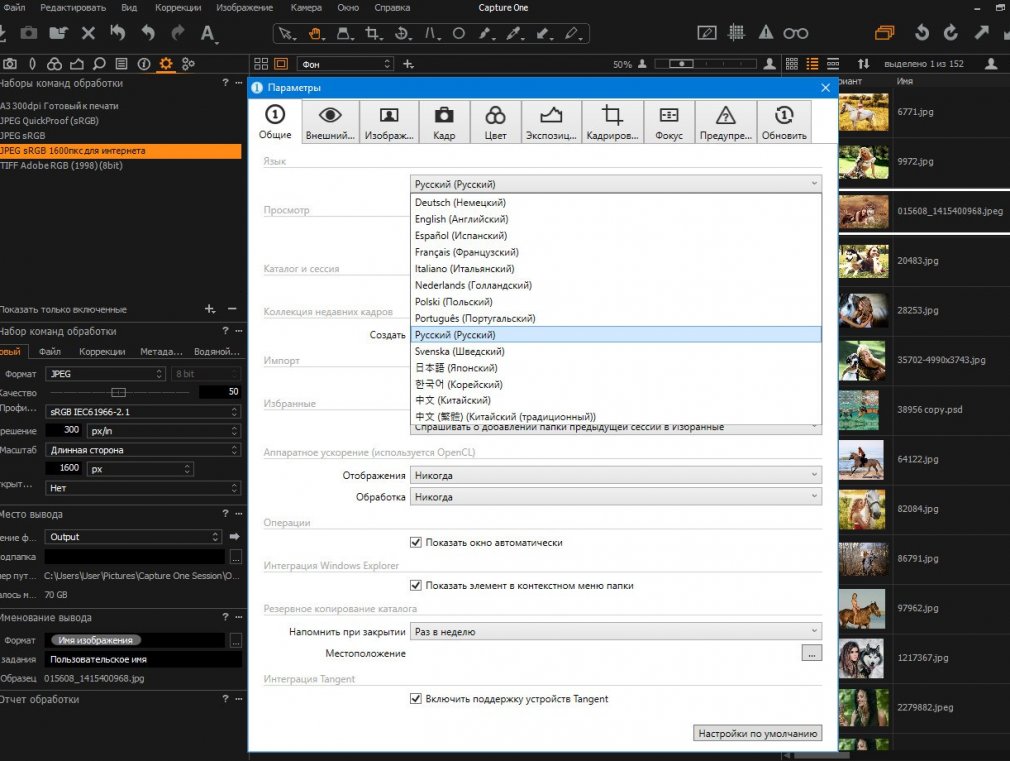The height and width of the screenshot is (761, 1010).
Task: Open the Фон viewer dropdown
Action: (345, 64)
